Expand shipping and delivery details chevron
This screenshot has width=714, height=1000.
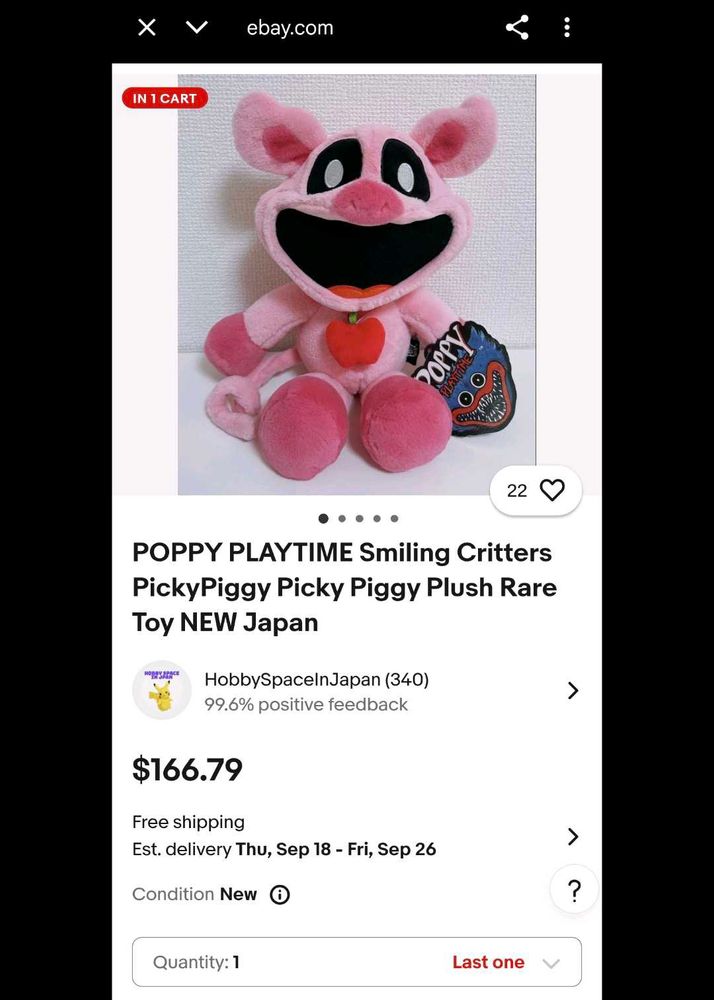tap(573, 836)
